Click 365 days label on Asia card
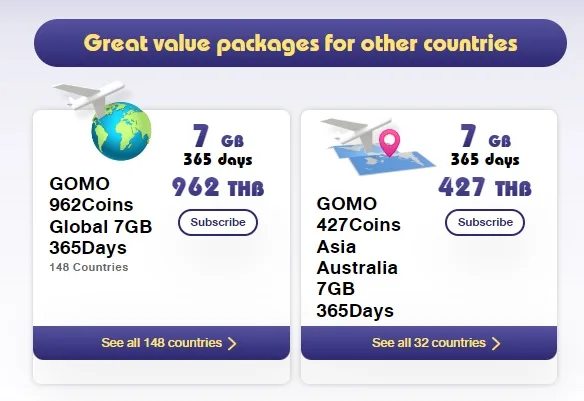This screenshot has height=401, width=584. (485, 160)
